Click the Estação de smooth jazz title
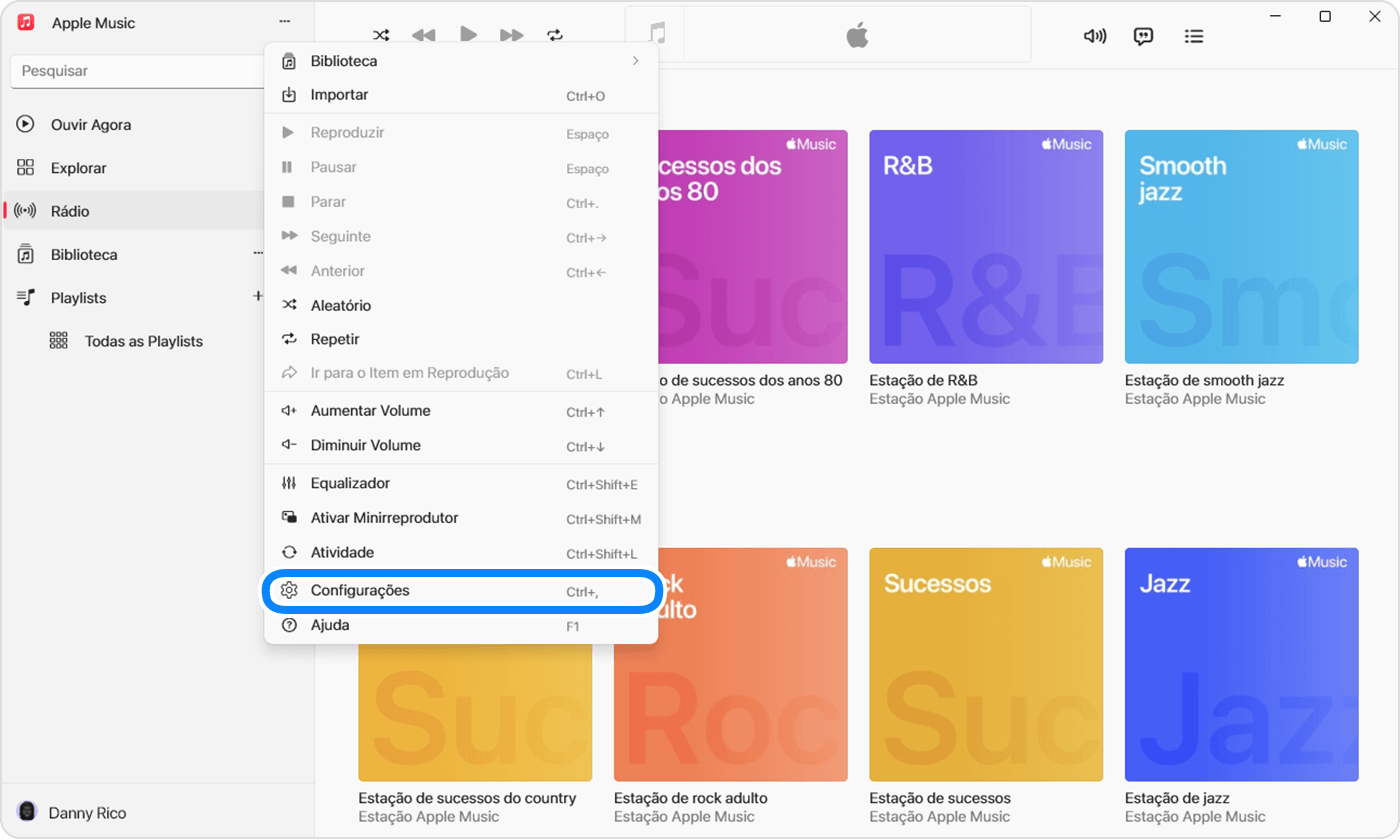 1204,381
